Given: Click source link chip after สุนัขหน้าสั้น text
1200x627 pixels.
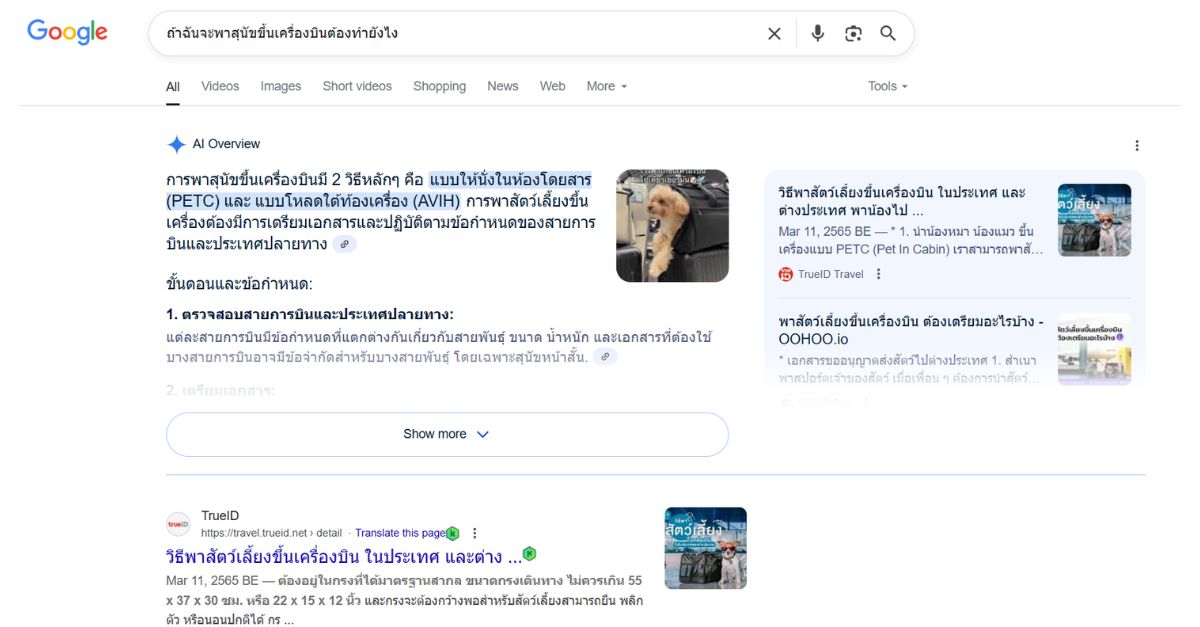Looking at the screenshot, I should (x=605, y=357).
